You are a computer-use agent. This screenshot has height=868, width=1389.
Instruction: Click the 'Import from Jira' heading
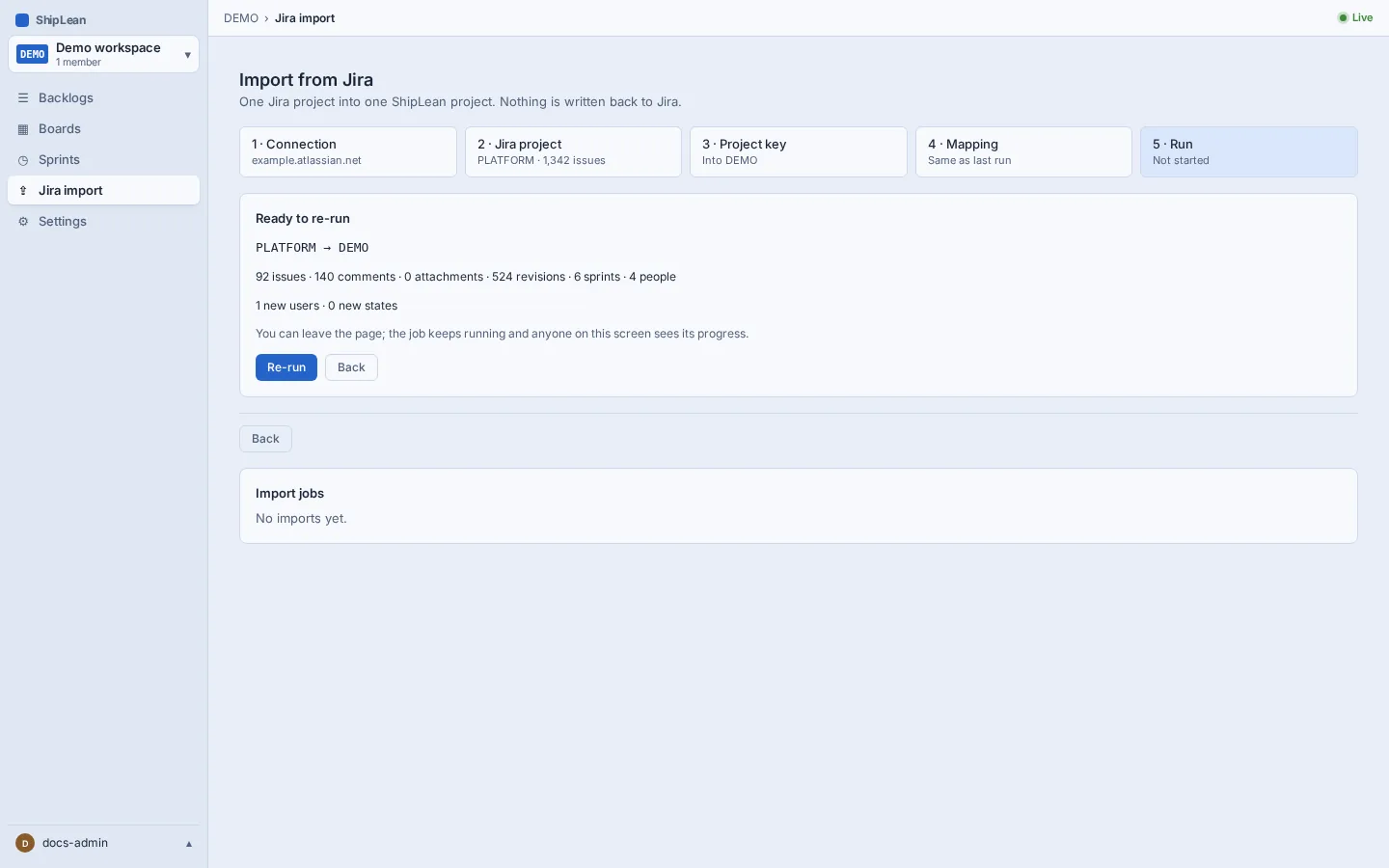[x=306, y=80]
